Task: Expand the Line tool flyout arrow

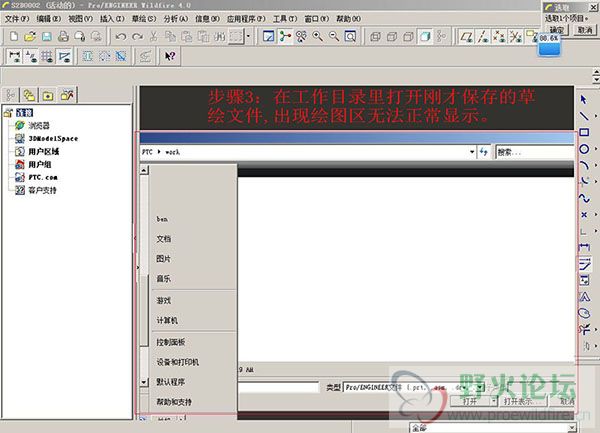Action: [x=595, y=116]
